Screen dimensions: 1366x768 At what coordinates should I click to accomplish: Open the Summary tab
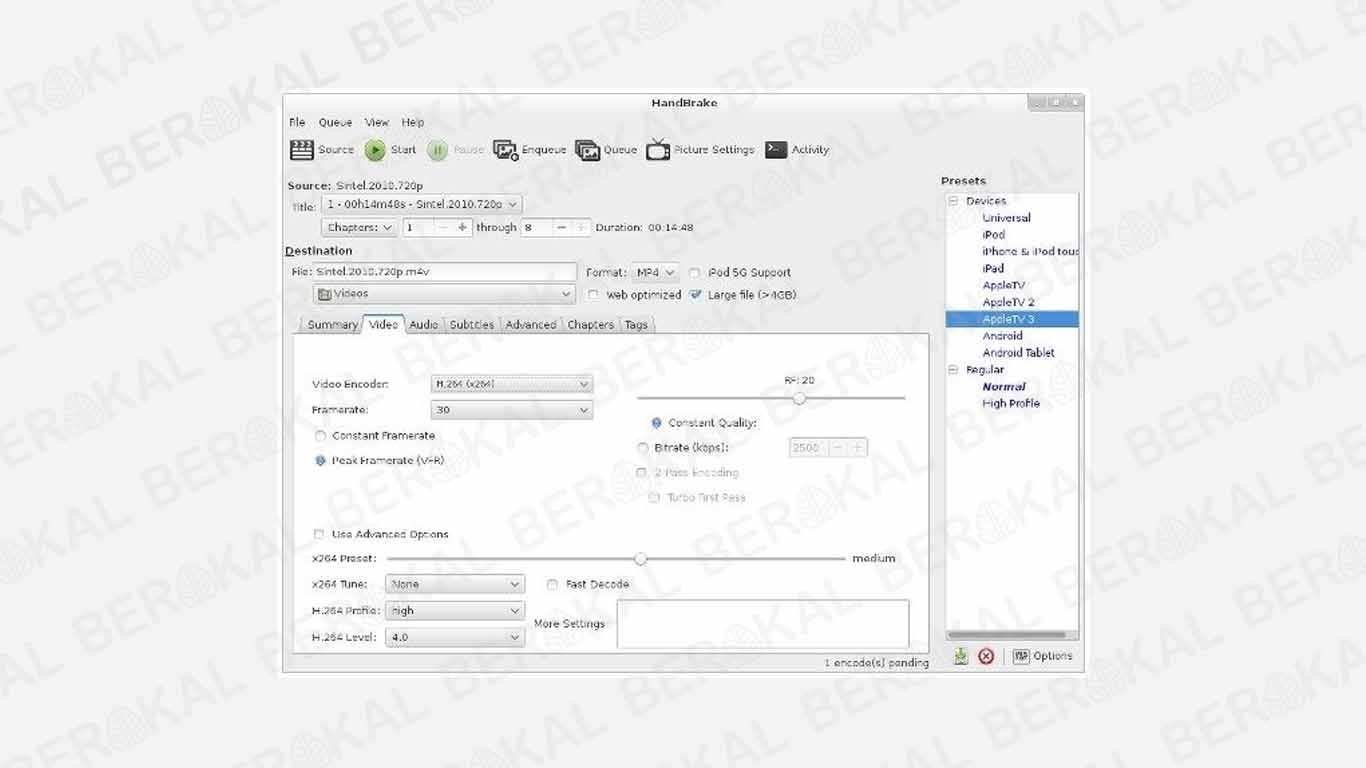[x=332, y=324]
